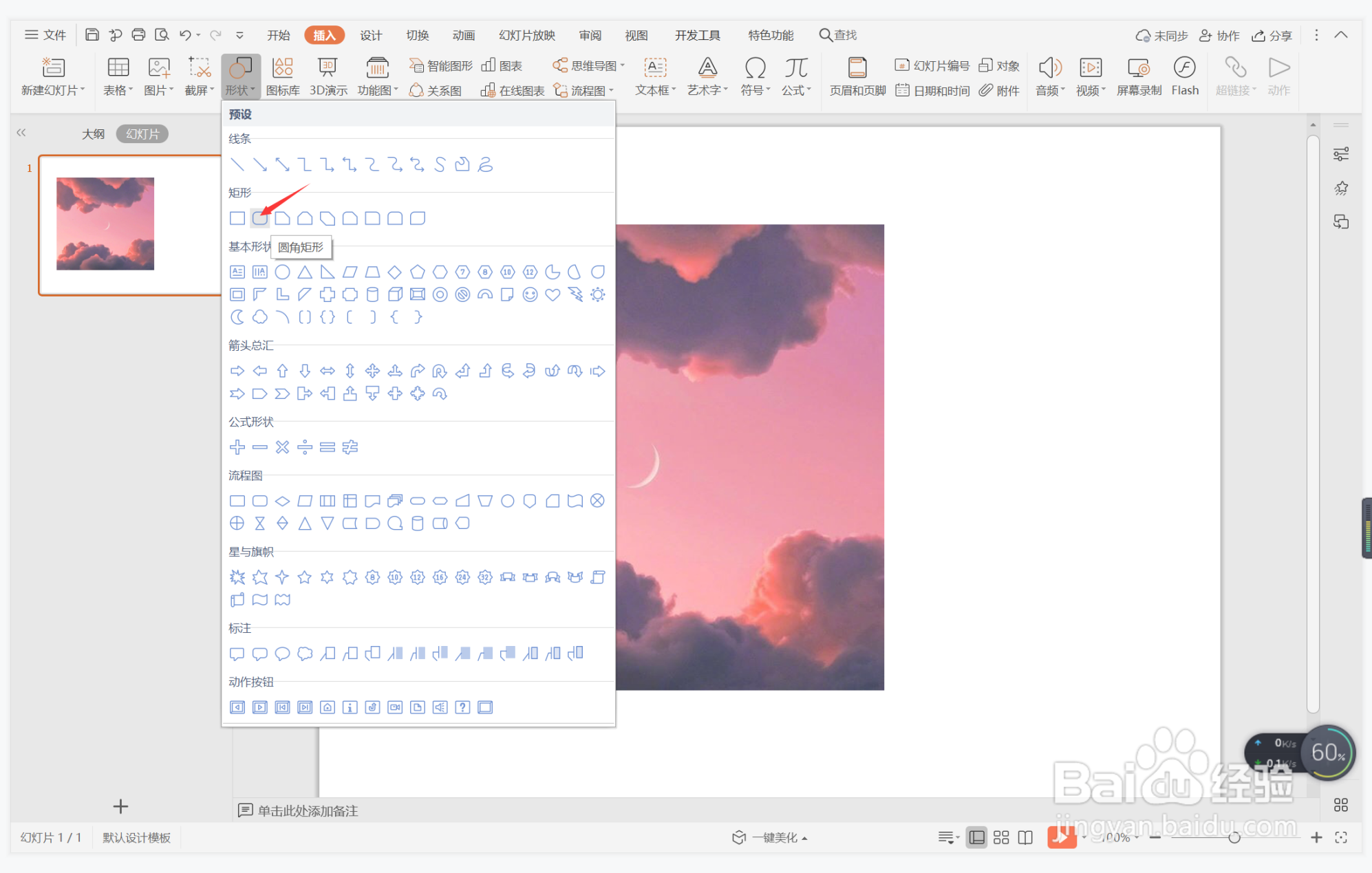The height and width of the screenshot is (873, 1372).
Task: Click the print icon
Action: pos(138,35)
